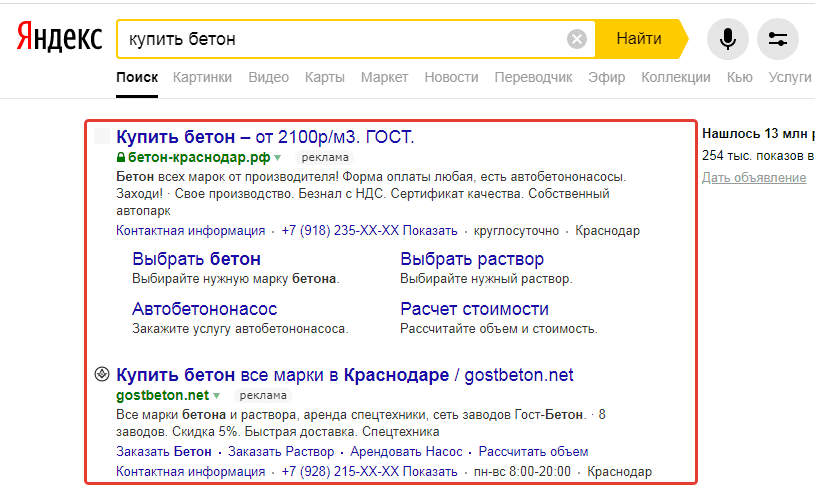Expand the dropdown arrow next to gostbeton.net
Viewport: 815px width, 492px height.
click(x=216, y=396)
